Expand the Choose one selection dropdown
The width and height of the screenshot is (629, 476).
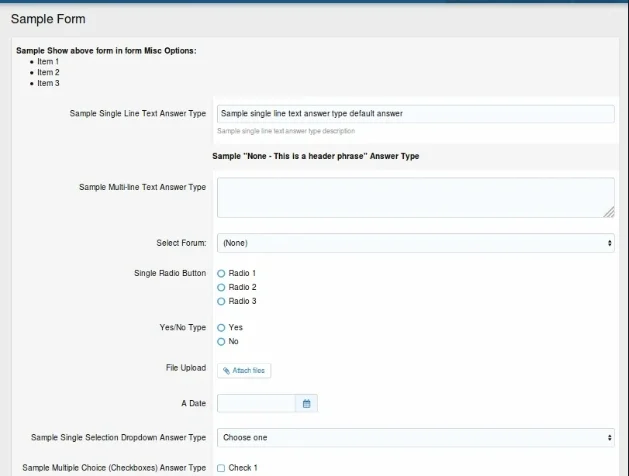(415, 437)
